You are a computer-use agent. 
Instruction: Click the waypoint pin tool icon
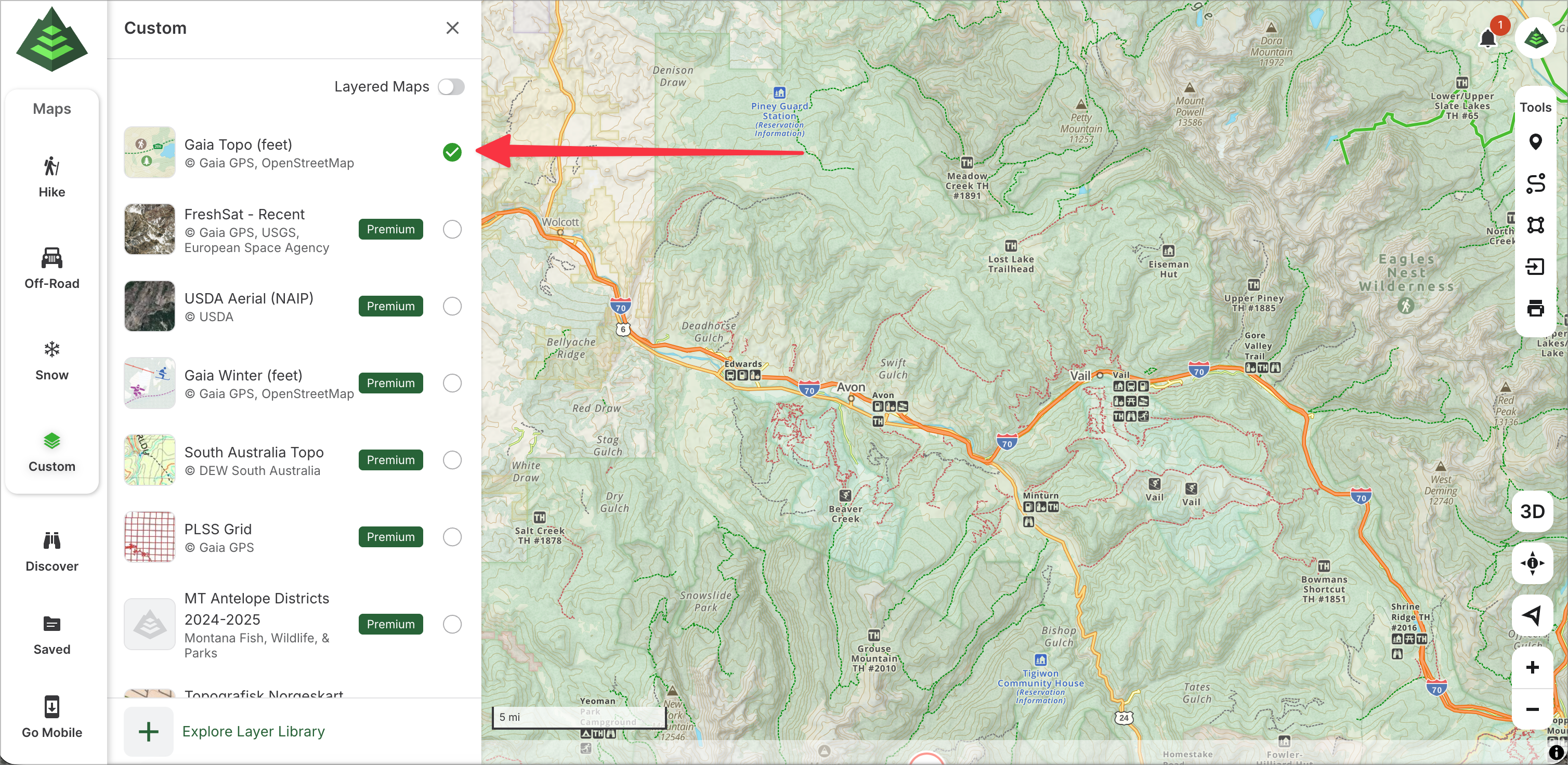(x=1535, y=142)
